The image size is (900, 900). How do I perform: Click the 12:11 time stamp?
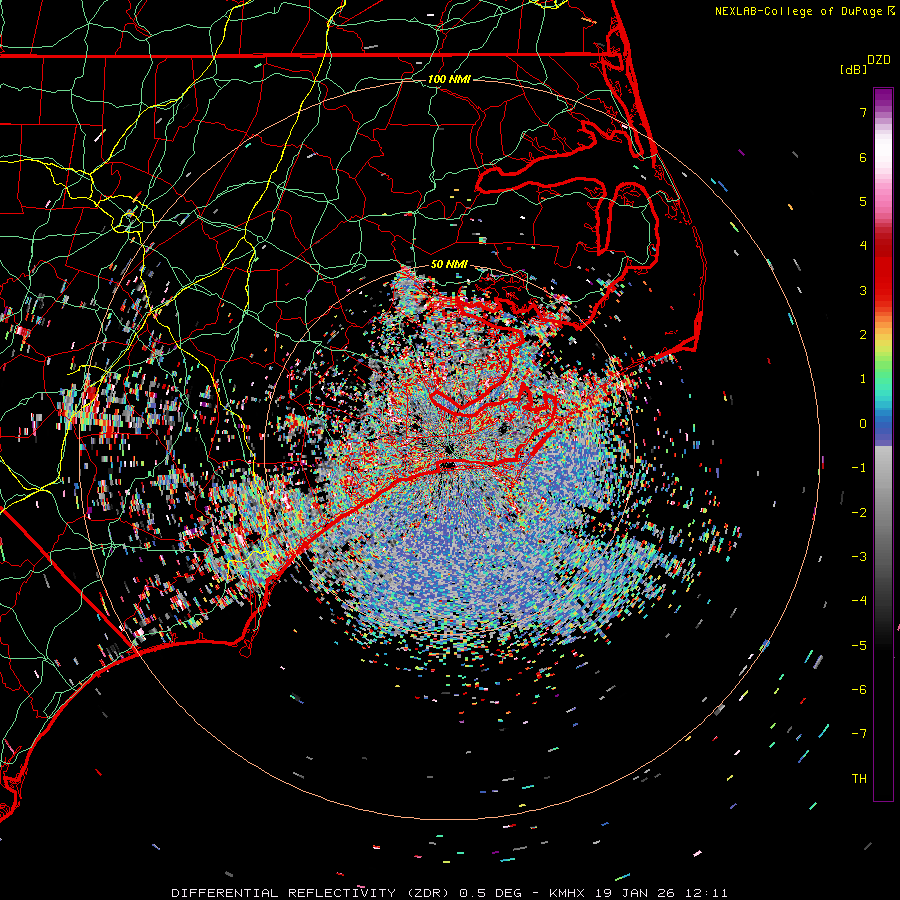707,893
